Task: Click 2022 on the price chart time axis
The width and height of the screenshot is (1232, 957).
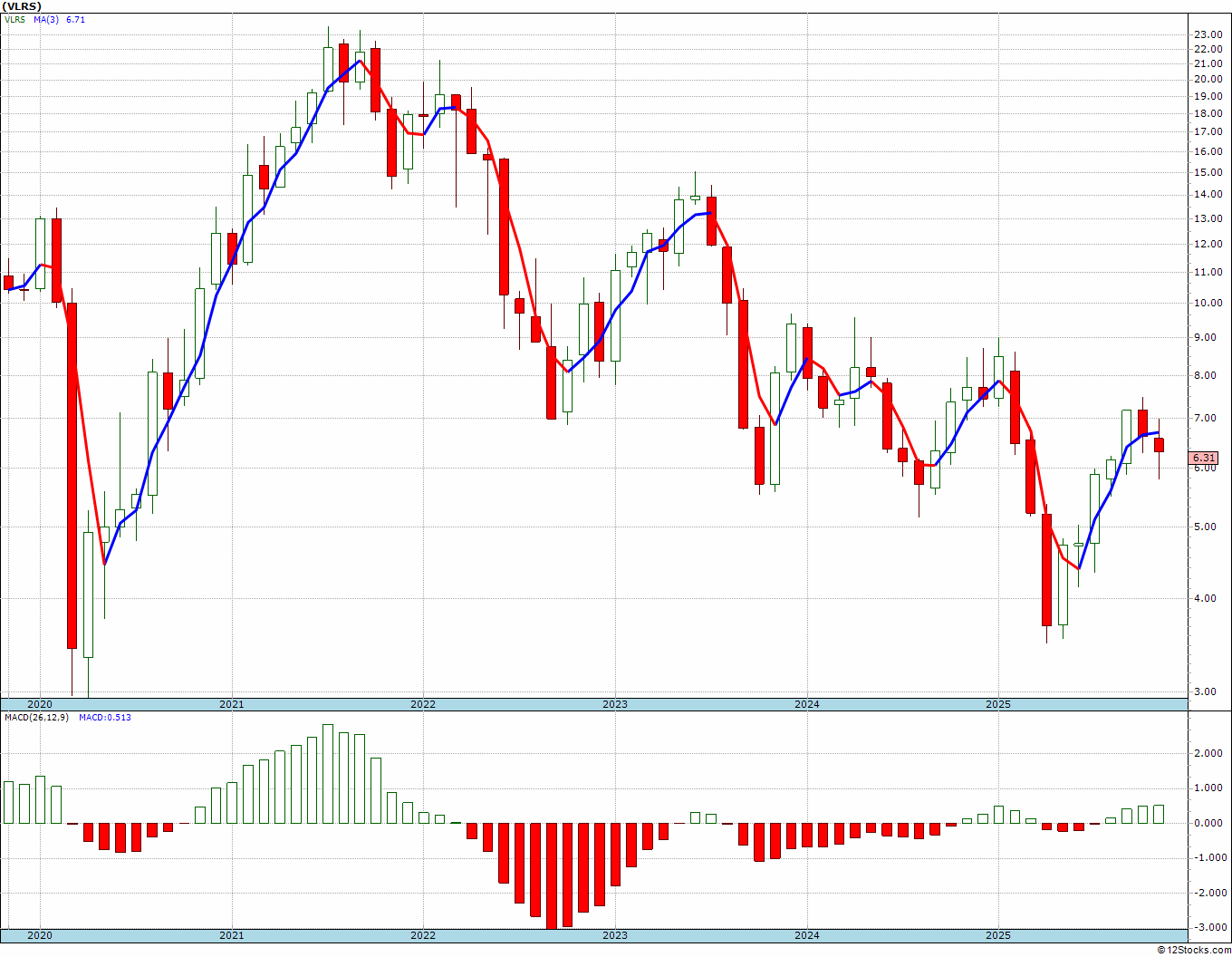Action: (x=423, y=704)
